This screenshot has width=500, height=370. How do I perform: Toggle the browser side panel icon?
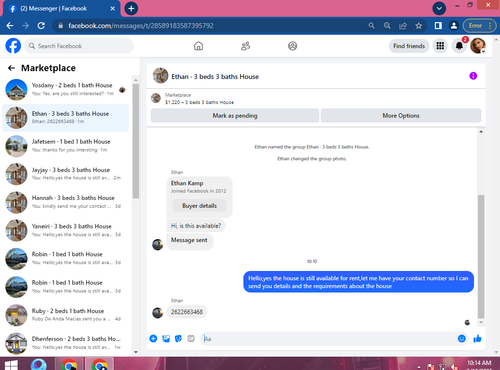438,26
